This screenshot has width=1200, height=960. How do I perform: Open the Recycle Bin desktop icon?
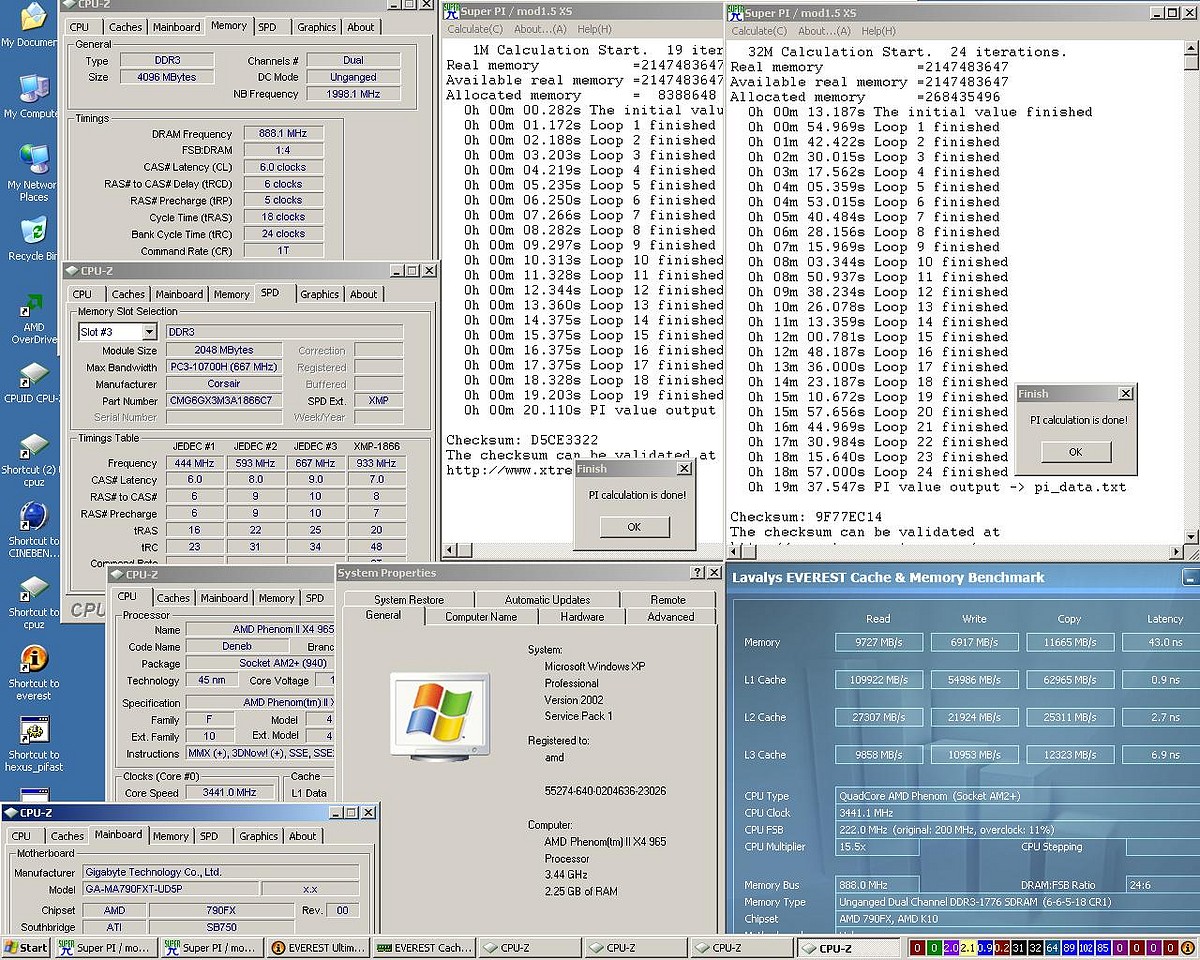coord(32,240)
